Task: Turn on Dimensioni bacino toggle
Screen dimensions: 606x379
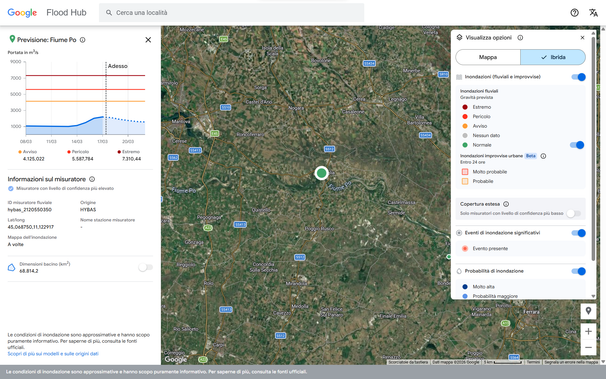Action: click(x=146, y=267)
